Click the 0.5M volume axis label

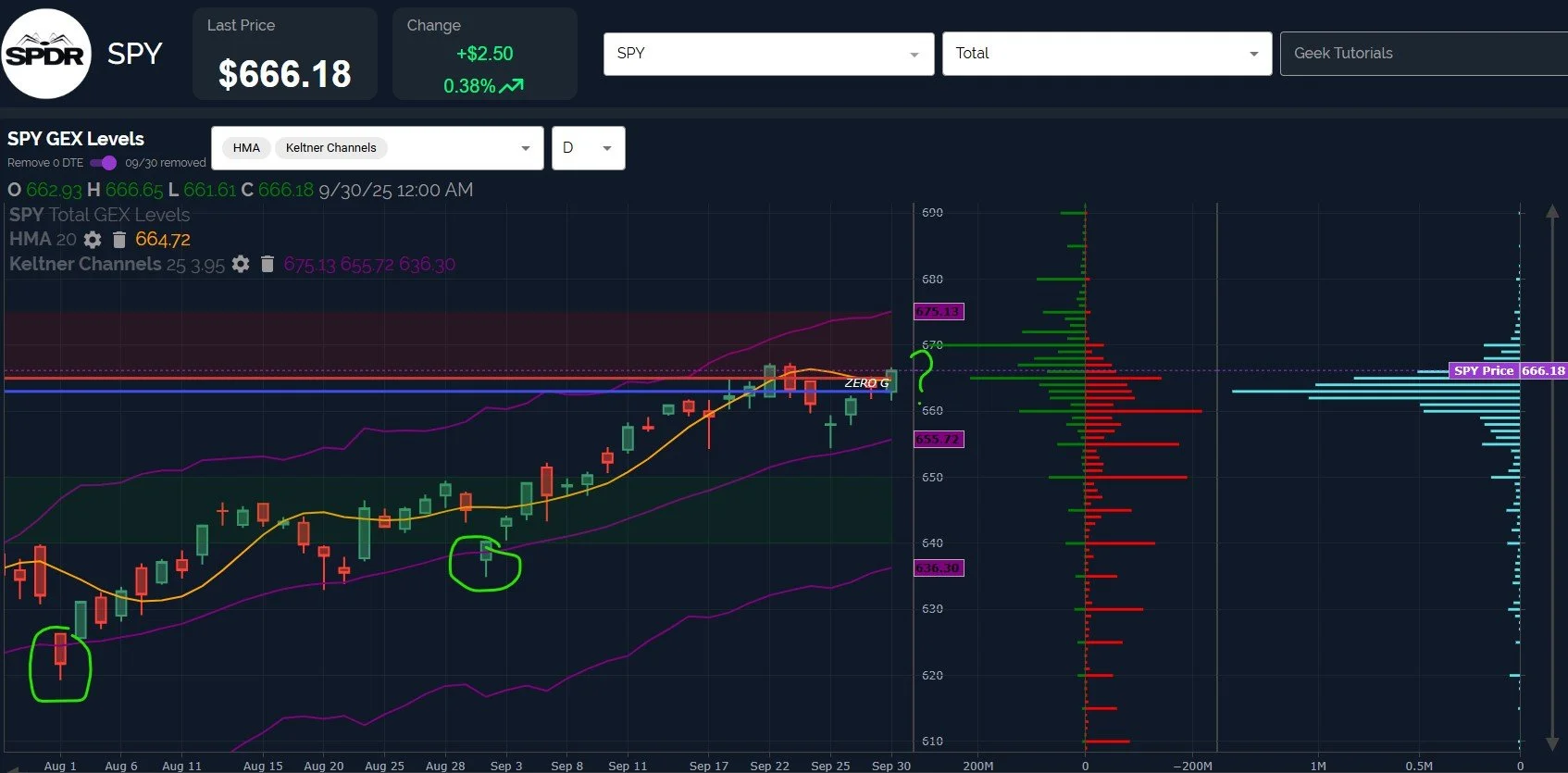click(x=1419, y=766)
